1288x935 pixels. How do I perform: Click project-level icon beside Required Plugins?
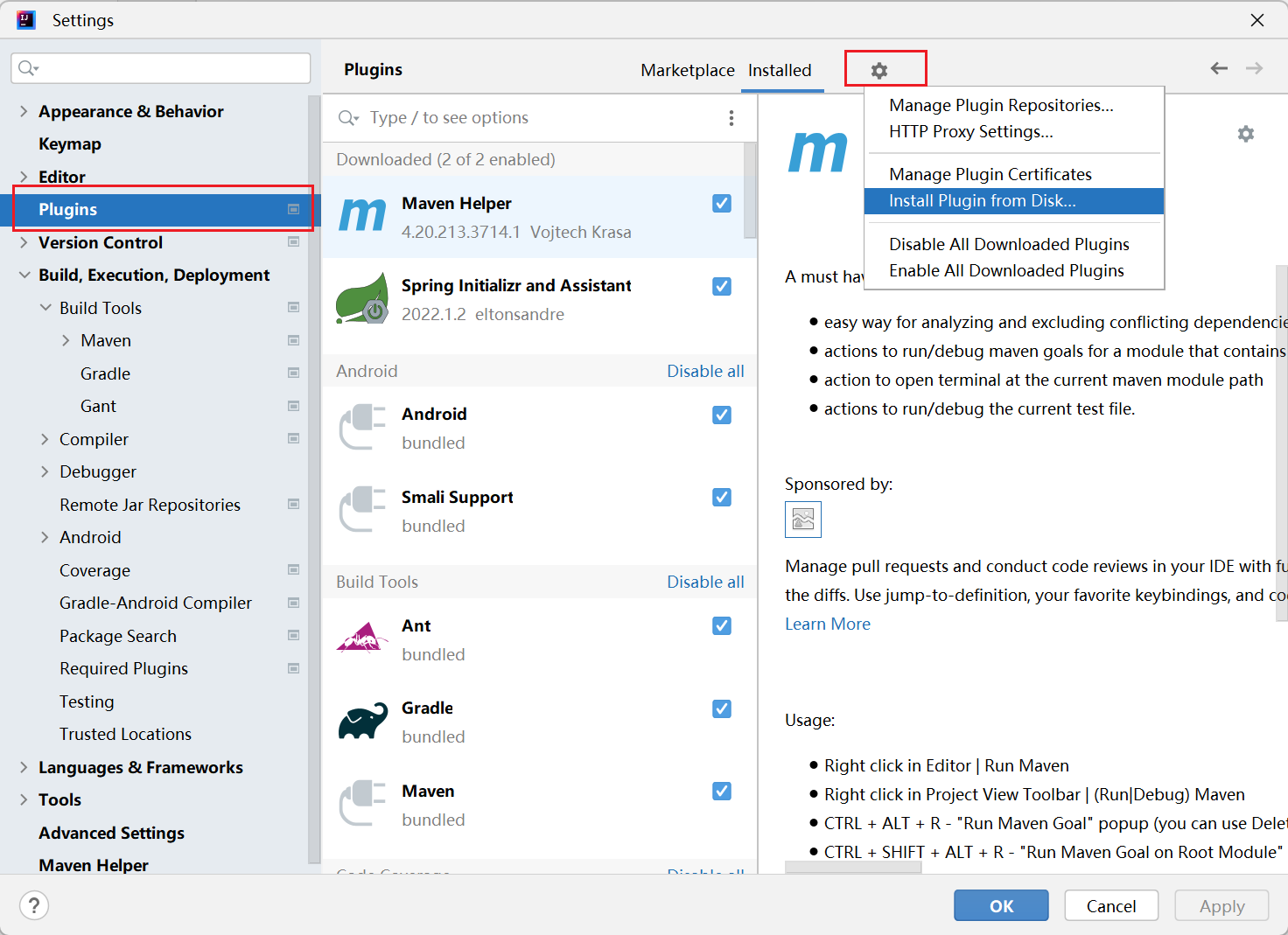(294, 668)
